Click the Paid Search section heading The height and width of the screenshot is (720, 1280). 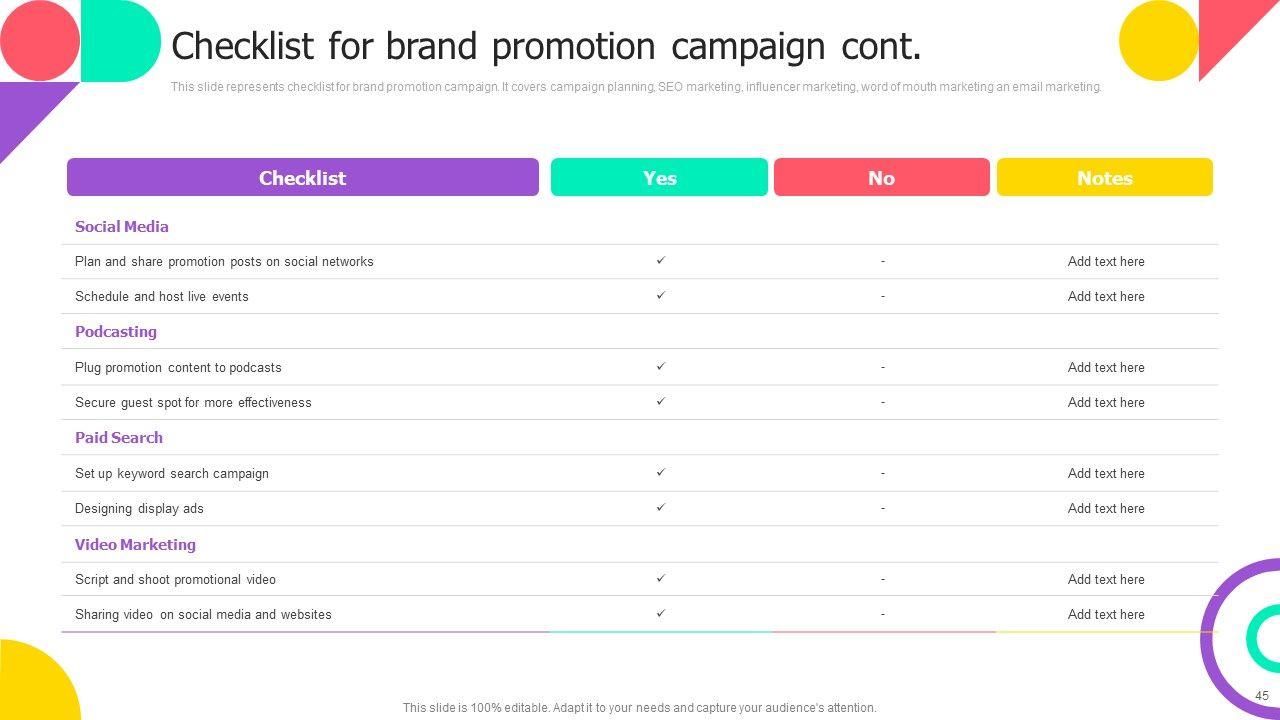[x=119, y=438]
